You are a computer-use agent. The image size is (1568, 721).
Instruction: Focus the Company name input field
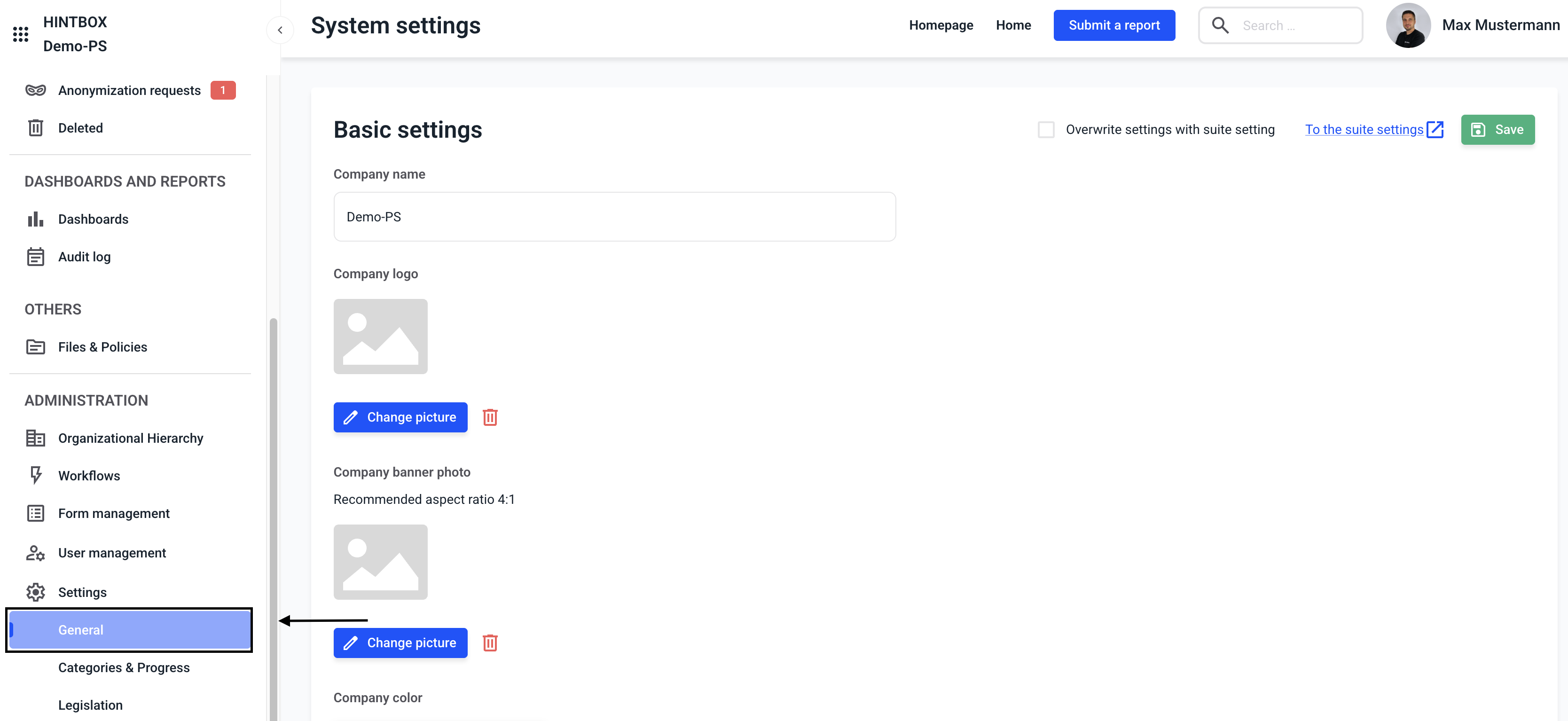click(x=614, y=217)
